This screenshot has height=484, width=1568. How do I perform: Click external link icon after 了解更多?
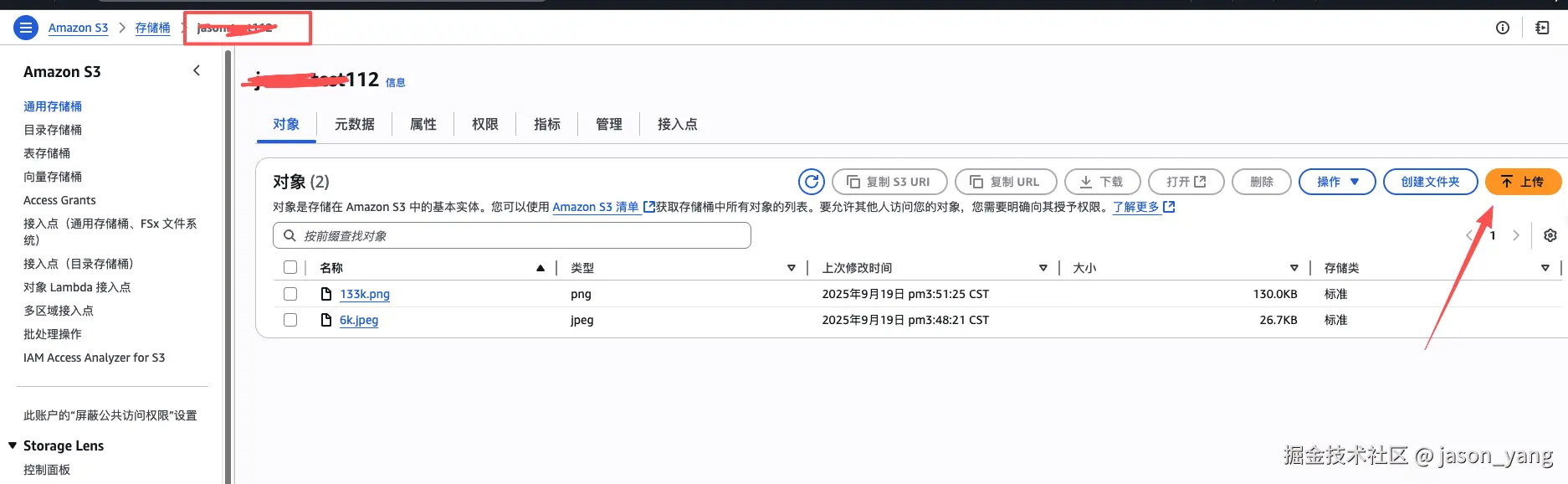pyautogui.click(x=1169, y=207)
